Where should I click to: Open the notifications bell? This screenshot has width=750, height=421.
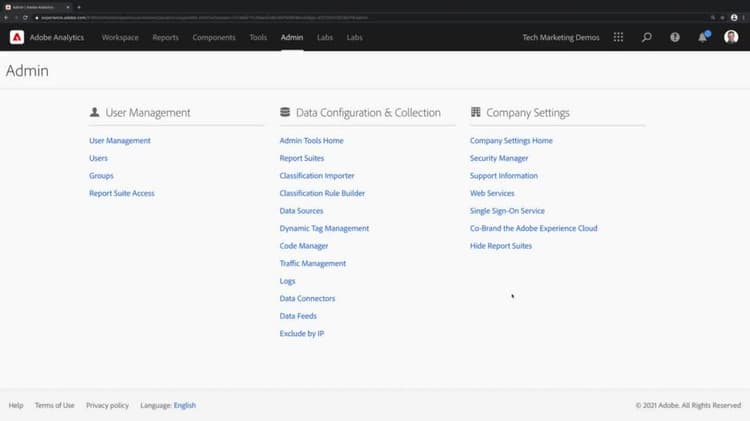(703, 37)
